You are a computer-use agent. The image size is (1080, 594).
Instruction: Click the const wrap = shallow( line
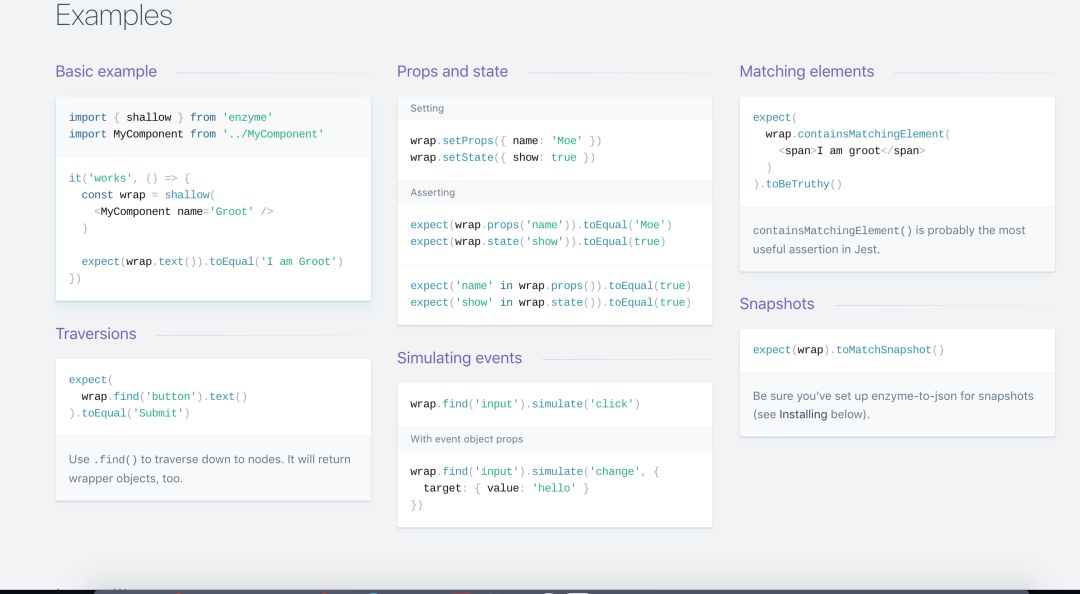pos(148,195)
